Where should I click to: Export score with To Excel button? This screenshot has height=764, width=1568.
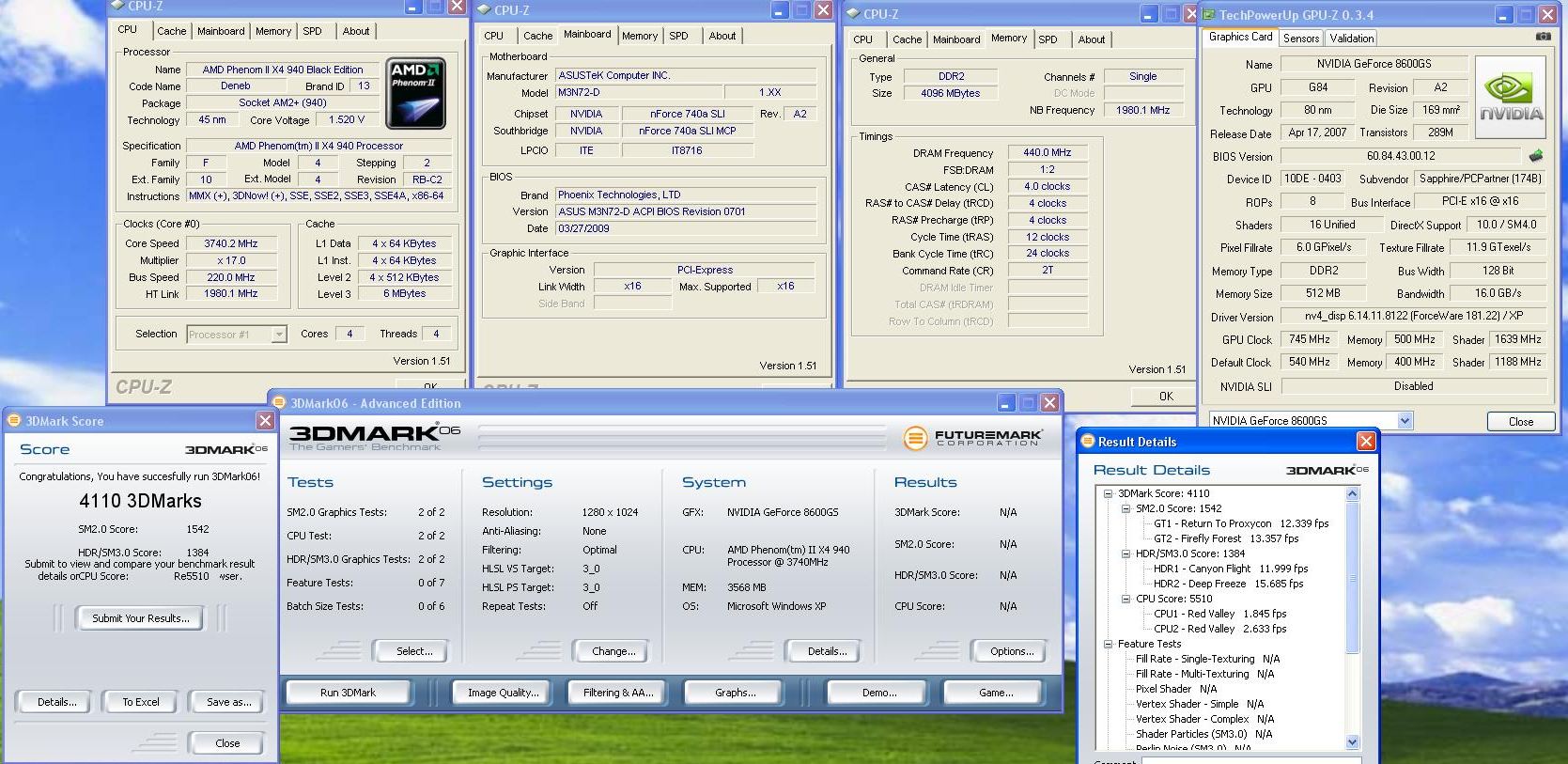tap(141, 702)
